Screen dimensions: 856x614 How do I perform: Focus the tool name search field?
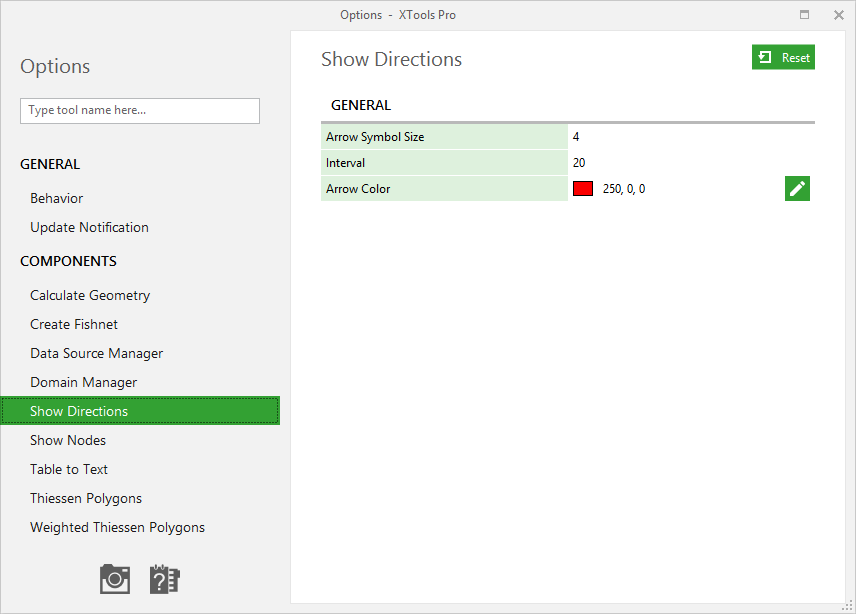140,111
